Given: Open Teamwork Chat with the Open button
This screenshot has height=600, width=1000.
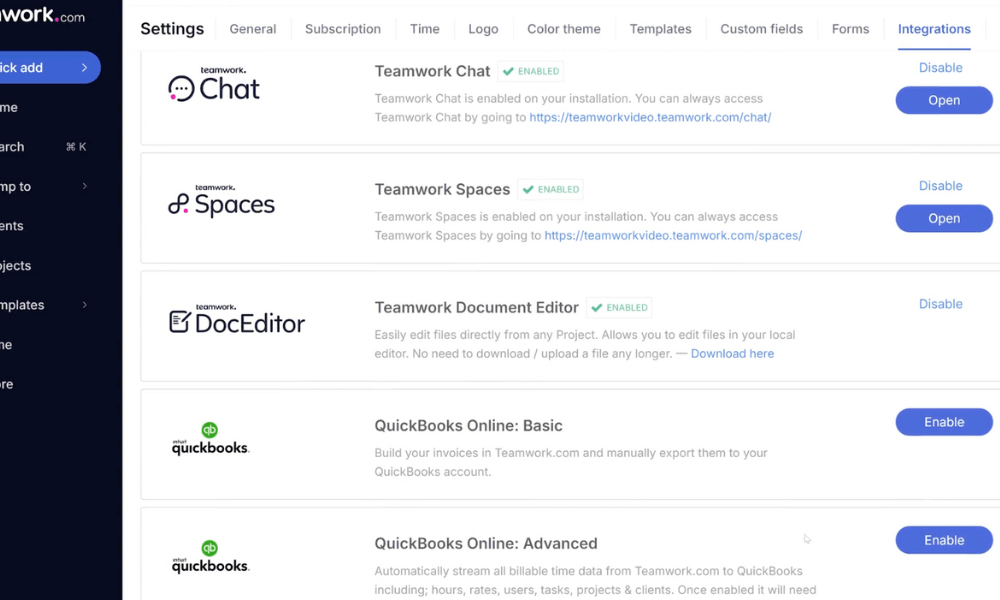Looking at the screenshot, I should pos(943,100).
